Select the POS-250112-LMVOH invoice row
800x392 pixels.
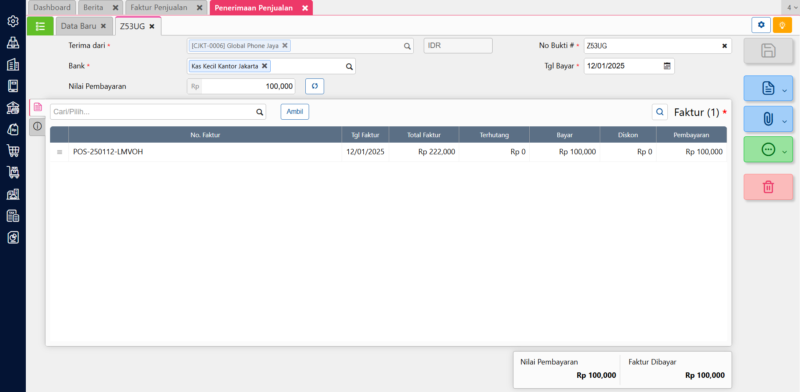click(388, 152)
